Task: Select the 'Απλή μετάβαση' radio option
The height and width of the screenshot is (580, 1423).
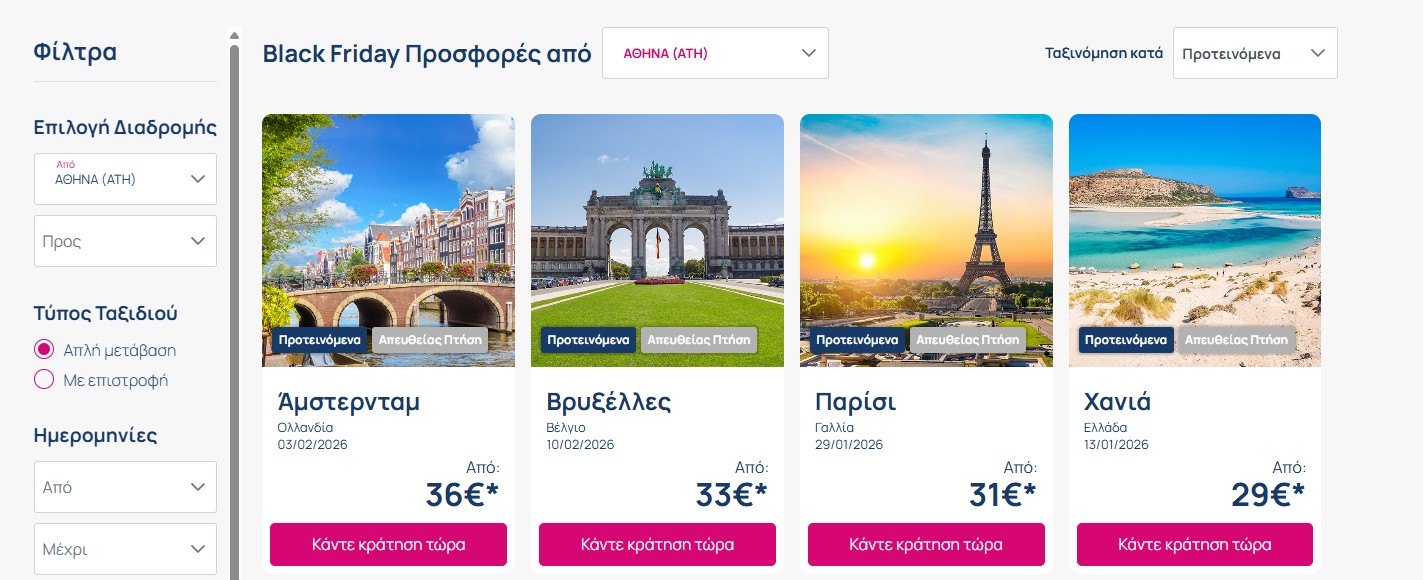Action: point(44,350)
